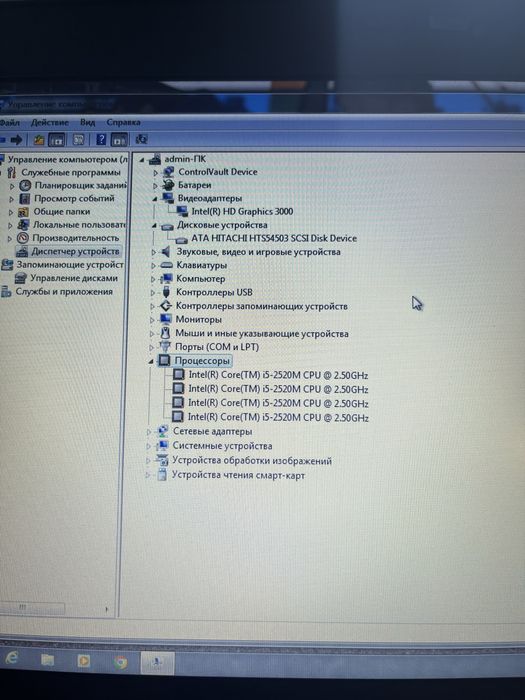The width and height of the screenshot is (525, 700).
Task: Expand Общие папки node arrow
Action: [11, 212]
